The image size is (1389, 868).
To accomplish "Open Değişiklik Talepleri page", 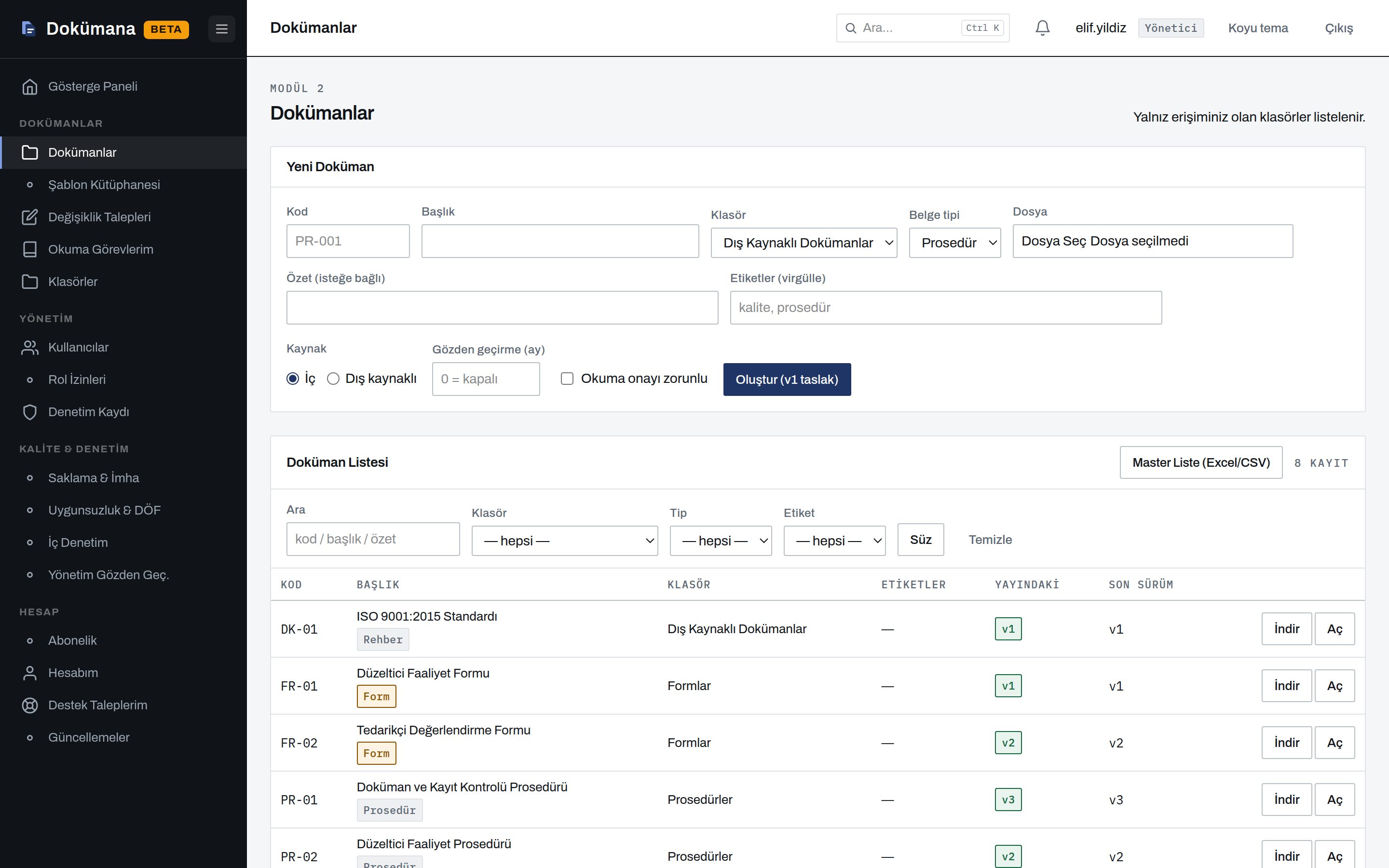I will tap(123, 217).
